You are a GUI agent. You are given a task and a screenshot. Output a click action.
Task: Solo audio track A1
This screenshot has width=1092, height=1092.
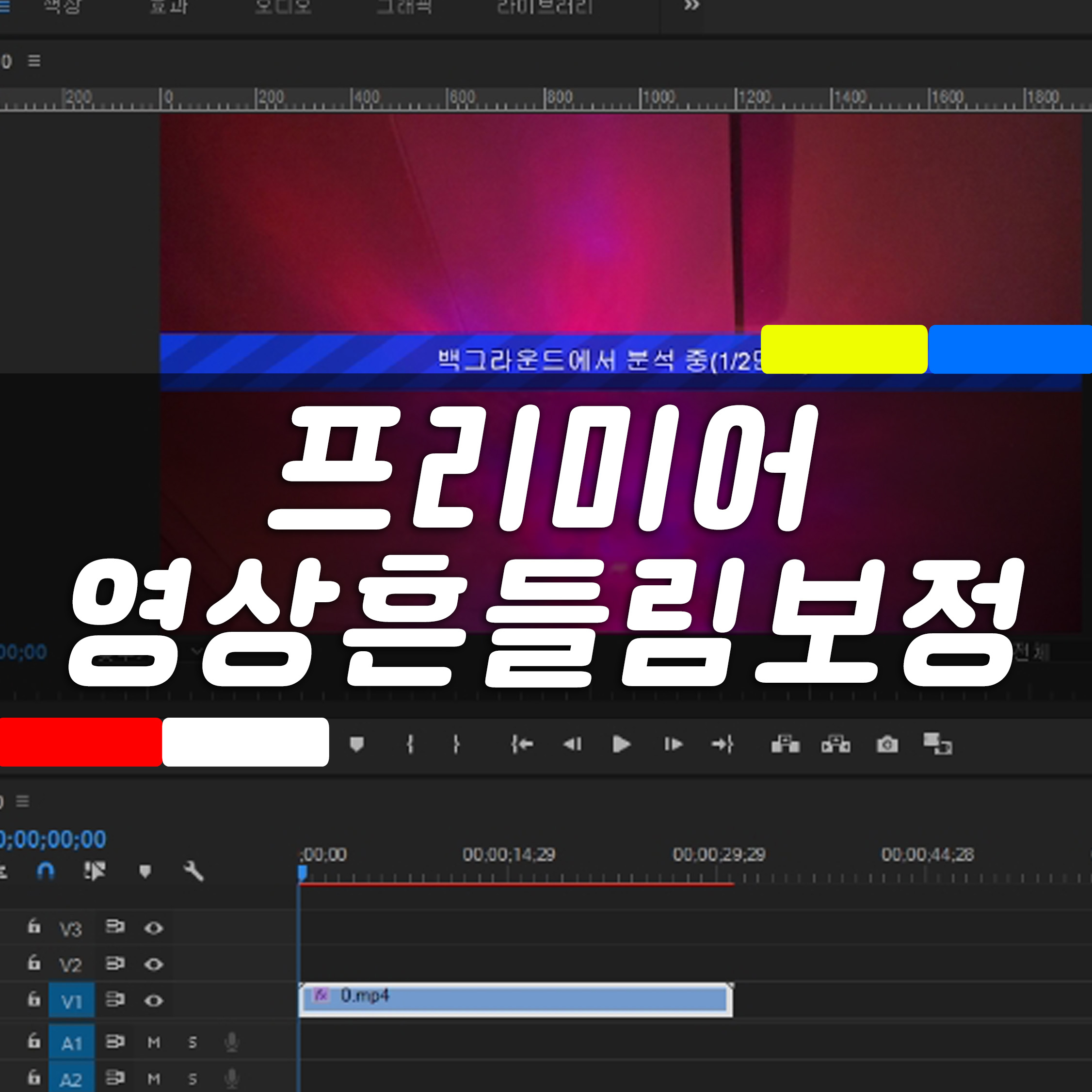click(x=193, y=1042)
